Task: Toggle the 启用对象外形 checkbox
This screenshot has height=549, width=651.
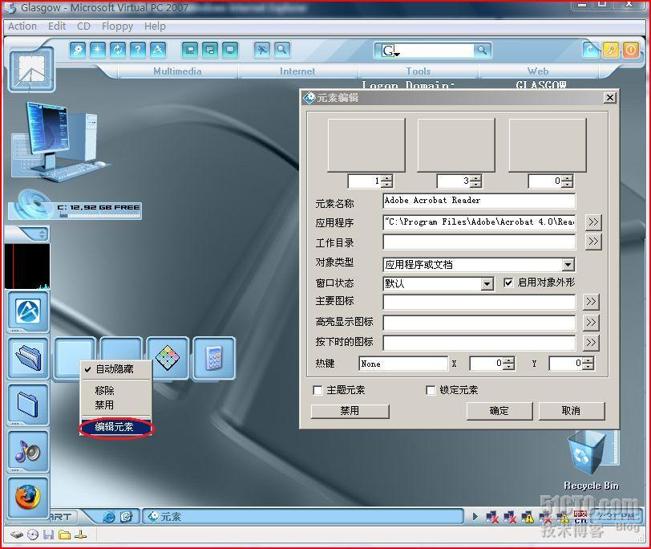Action: 508,283
